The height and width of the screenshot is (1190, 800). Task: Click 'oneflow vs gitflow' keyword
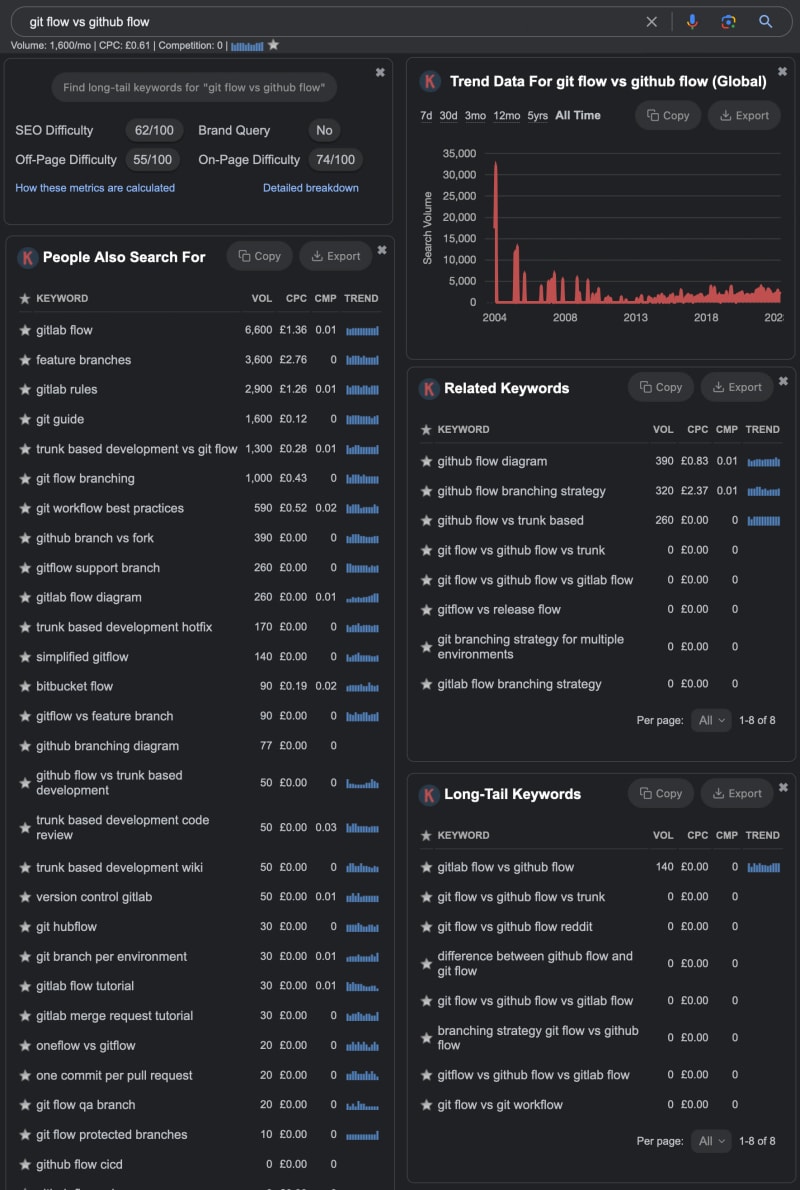[86, 1046]
